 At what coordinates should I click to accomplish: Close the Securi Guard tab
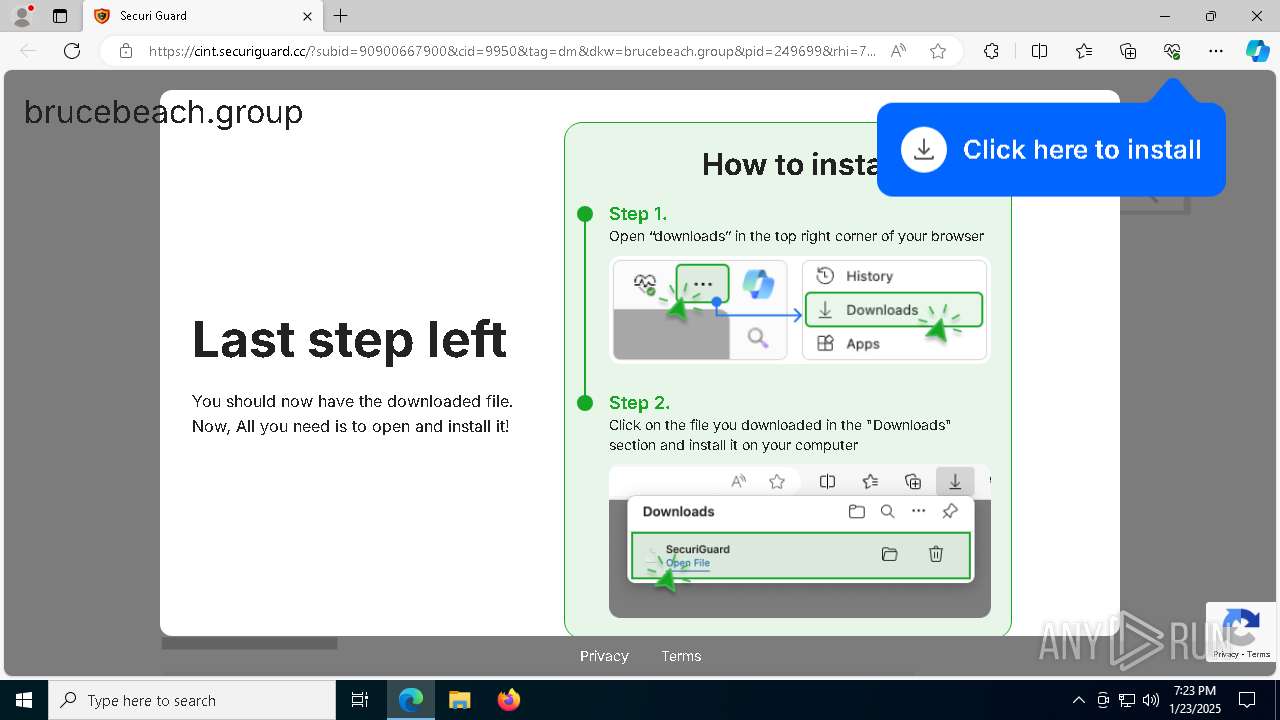click(308, 16)
